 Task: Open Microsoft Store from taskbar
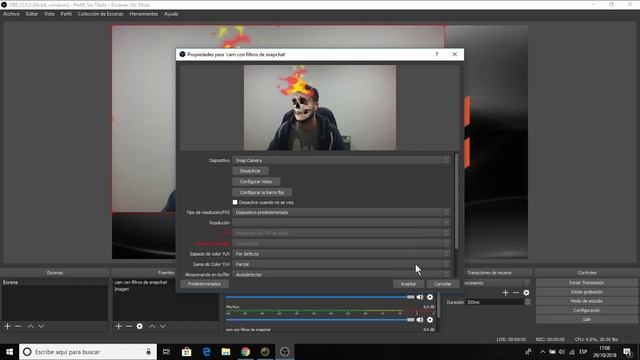(187, 352)
